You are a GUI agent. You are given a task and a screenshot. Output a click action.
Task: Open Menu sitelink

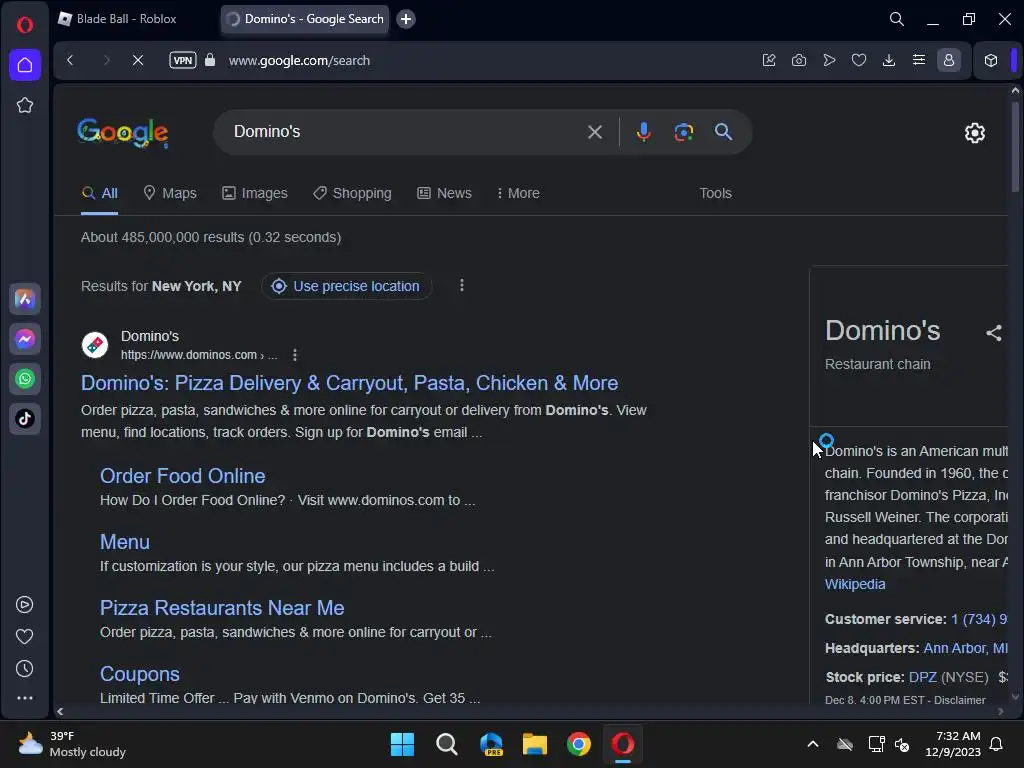125,542
